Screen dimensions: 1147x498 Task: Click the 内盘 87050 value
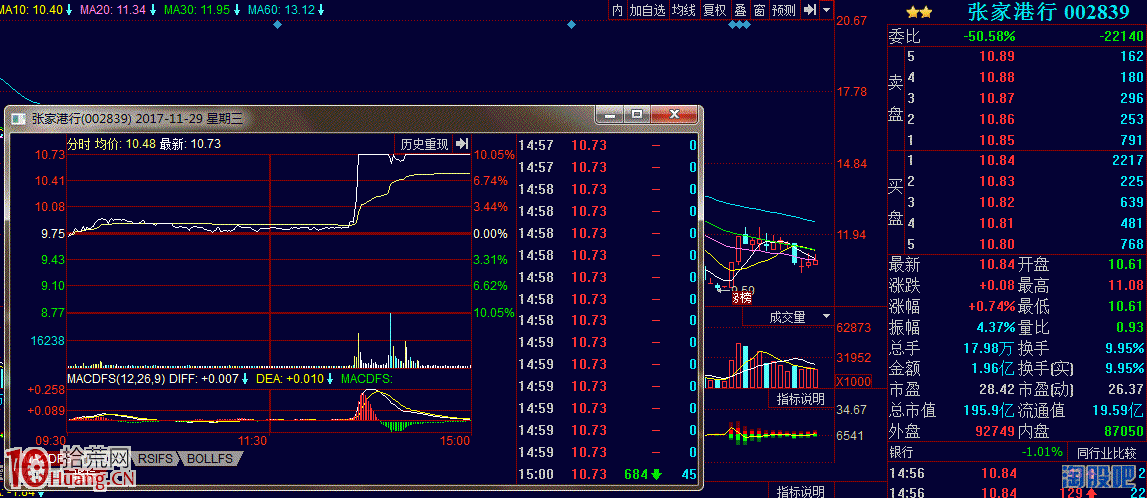coord(1125,431)
